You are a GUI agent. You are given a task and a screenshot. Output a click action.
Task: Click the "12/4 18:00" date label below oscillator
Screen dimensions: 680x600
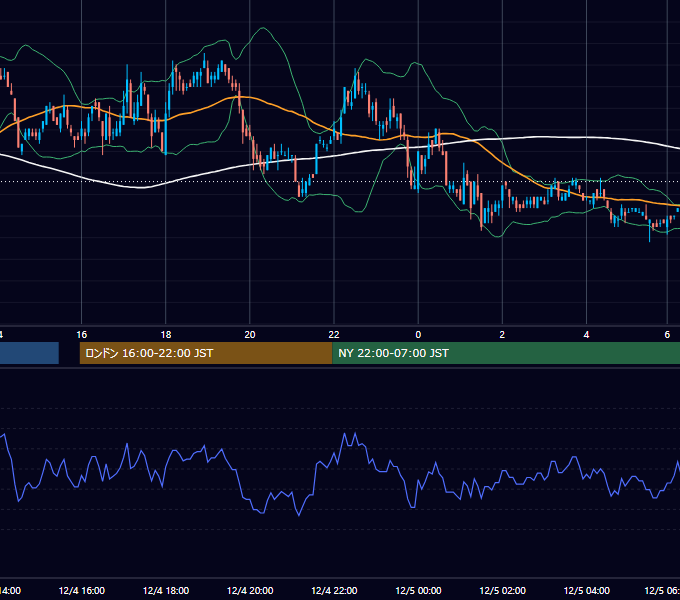(x=166, y=590)
